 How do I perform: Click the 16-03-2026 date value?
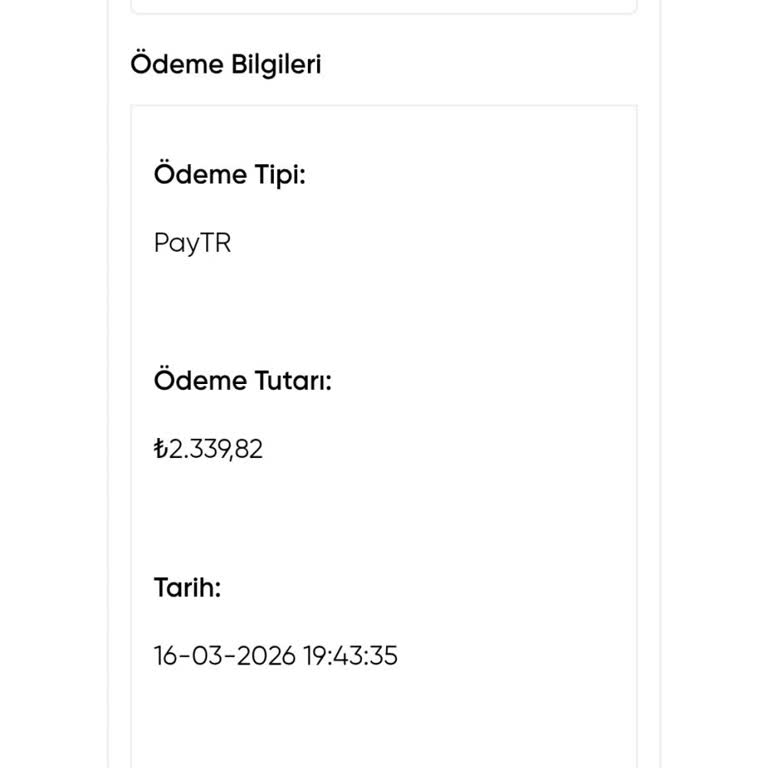(x=225, y=656)
